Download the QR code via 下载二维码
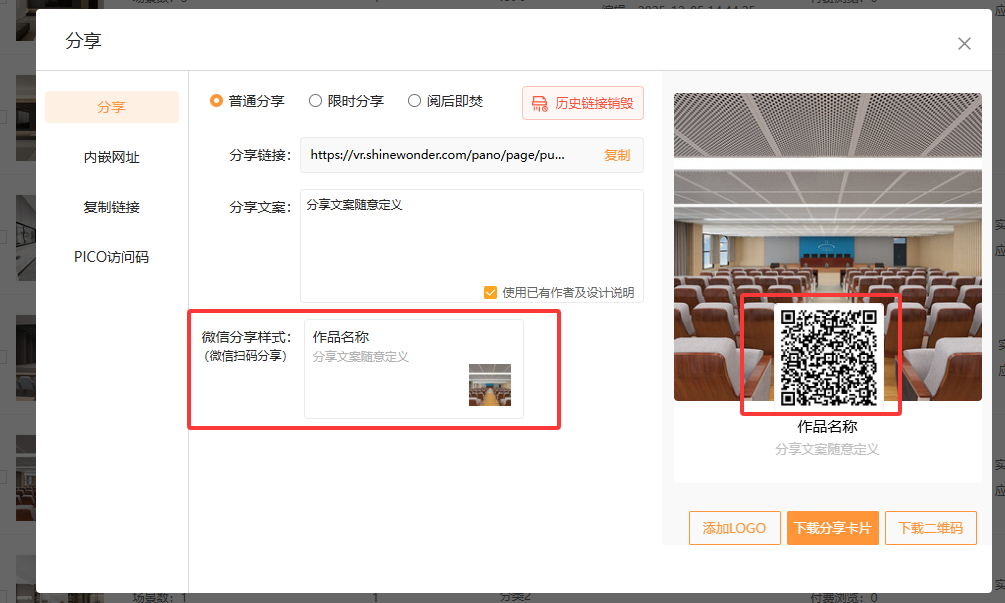 click(x=930, y=528)
